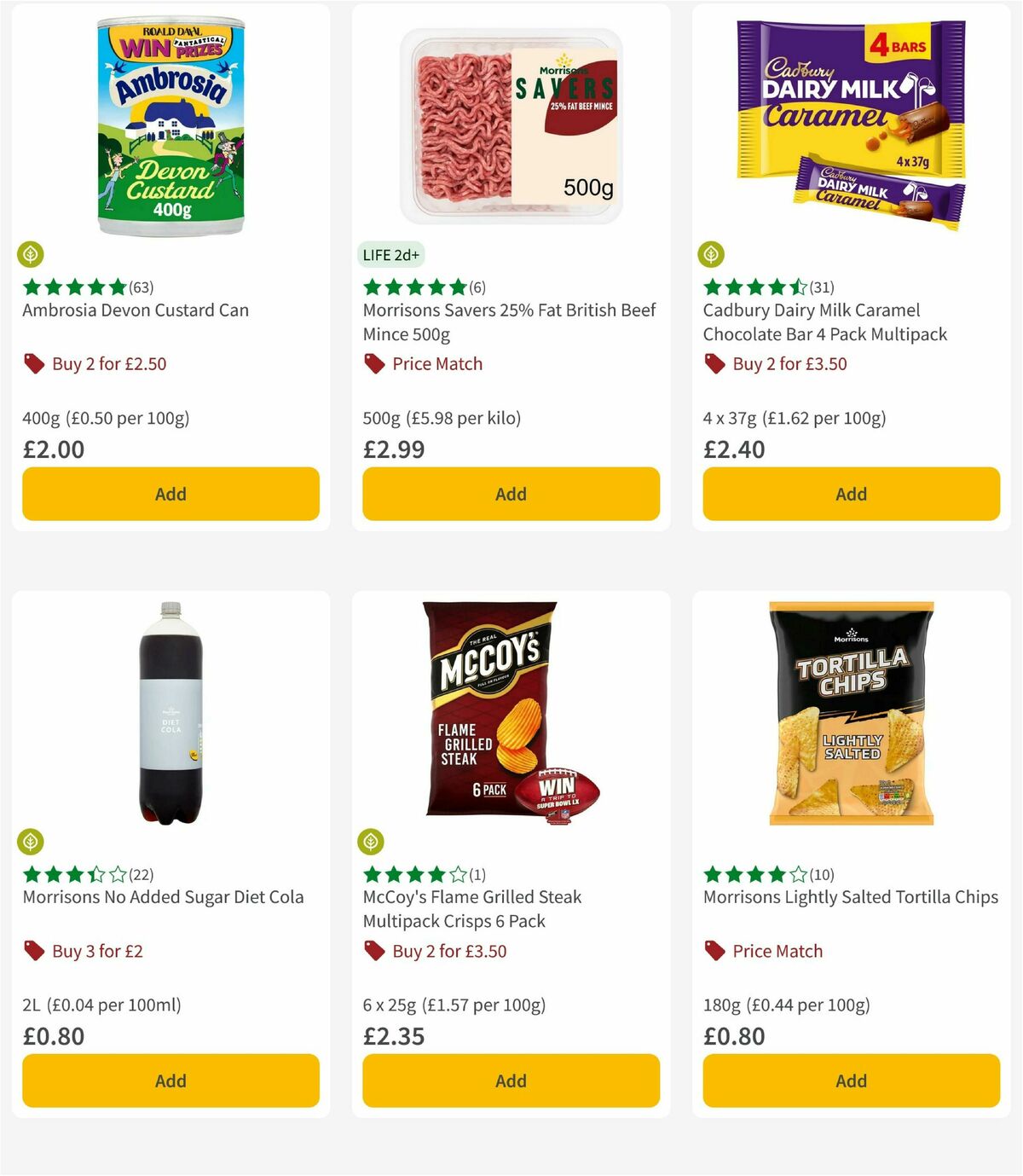Viewport: 1023px width, 1176px height.
Task: Select the tag icon beside tortilla chips Price Match
Action: 714,951
